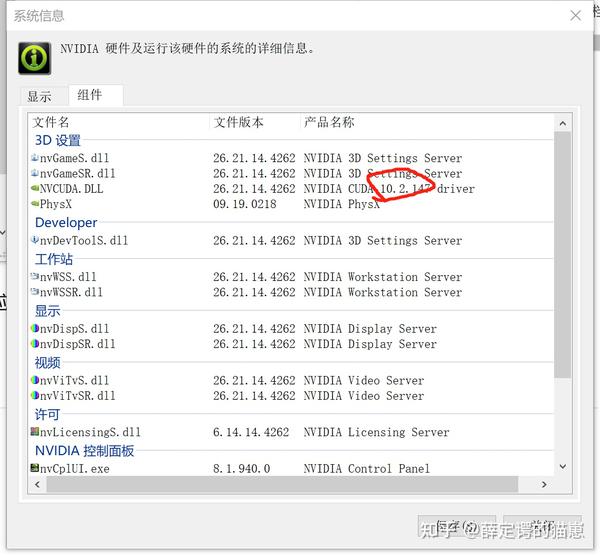Screen dimensions: 600x555
Task: Sort by the 文件版本 column header
Action: click(238, 122)
